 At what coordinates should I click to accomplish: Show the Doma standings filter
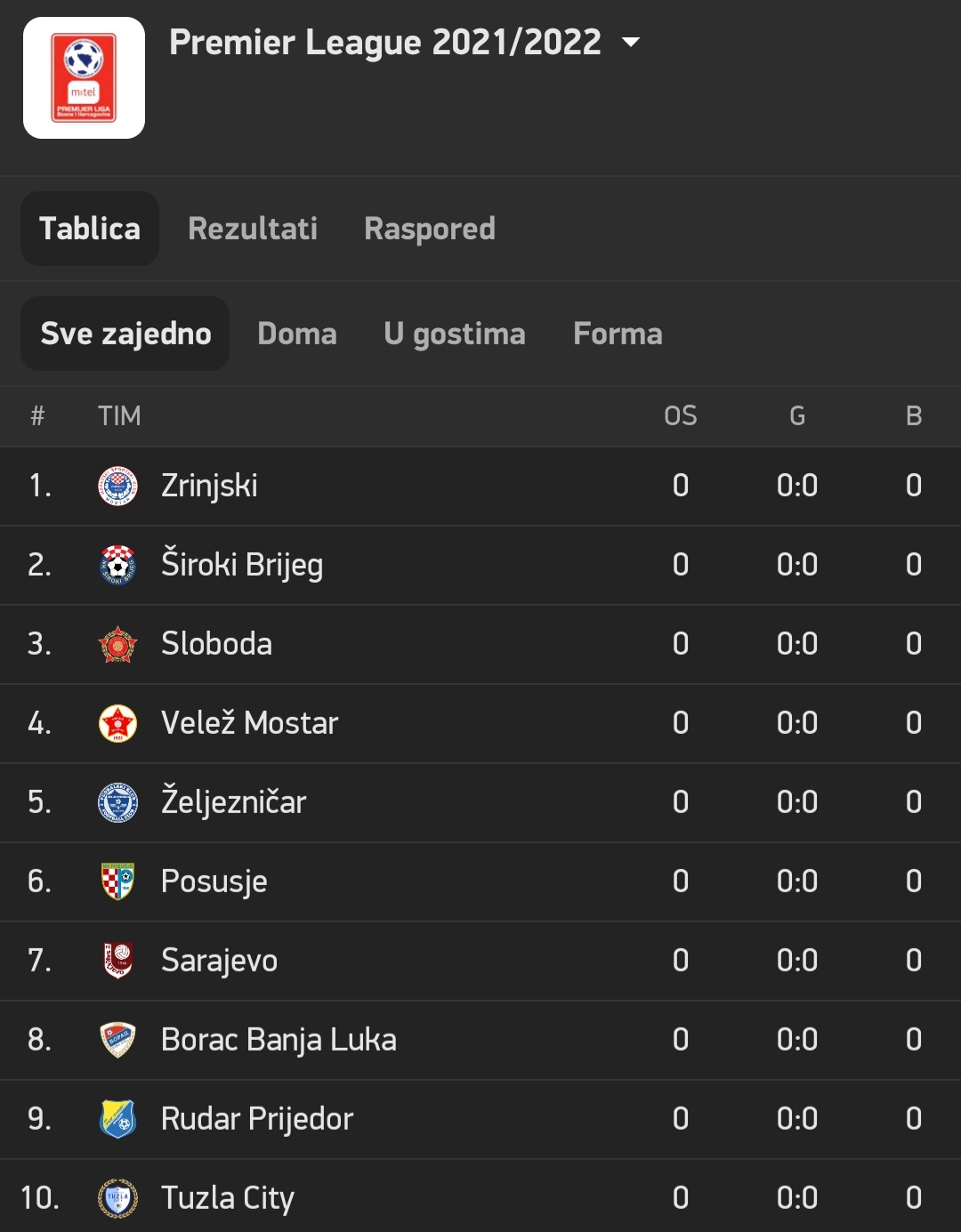tap(297, 334)
